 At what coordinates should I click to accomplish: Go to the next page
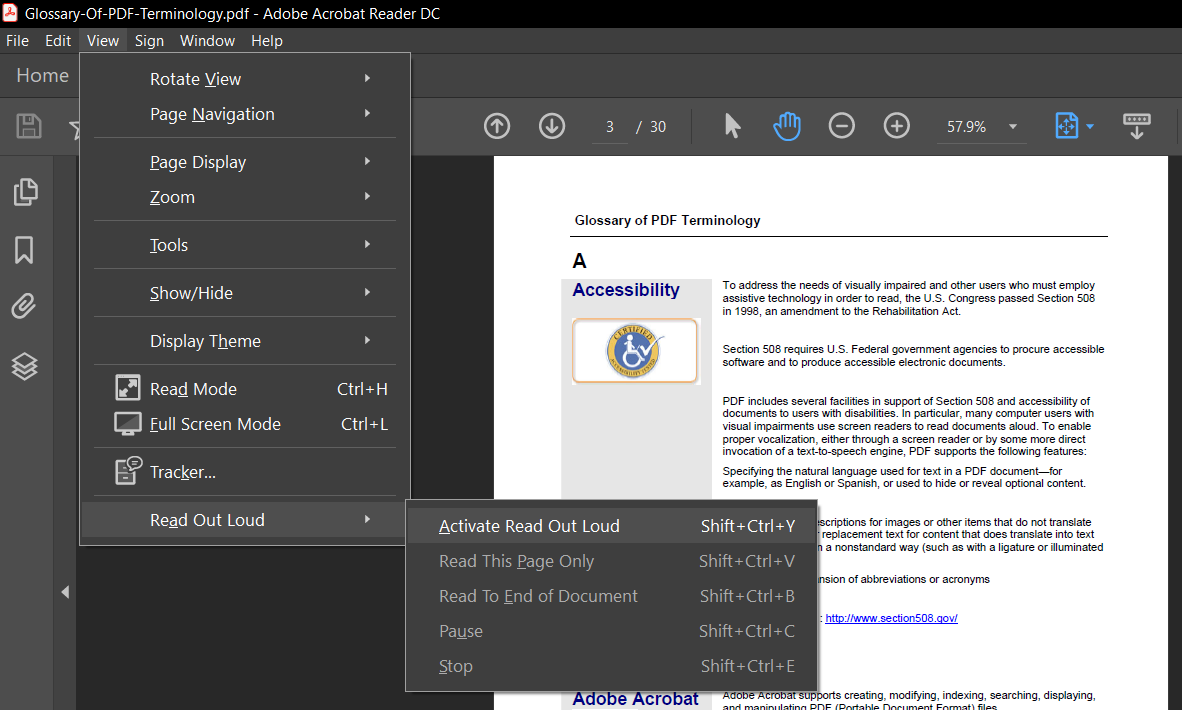[x=551, y=125]
